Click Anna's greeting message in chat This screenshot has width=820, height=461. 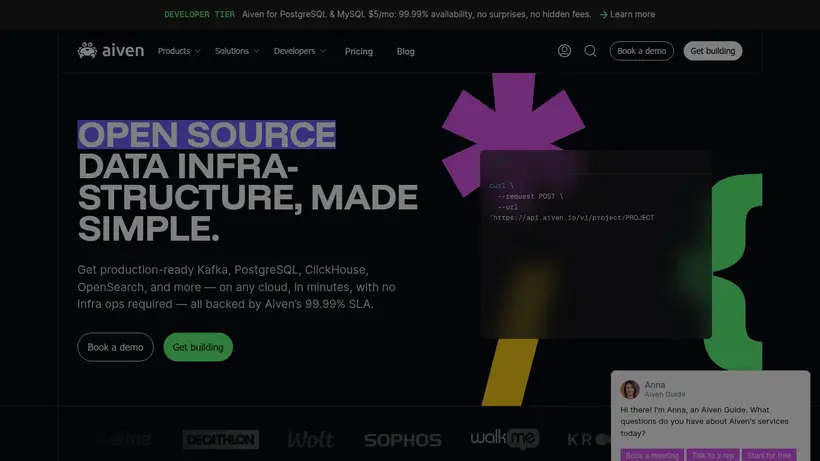(704, 421)
